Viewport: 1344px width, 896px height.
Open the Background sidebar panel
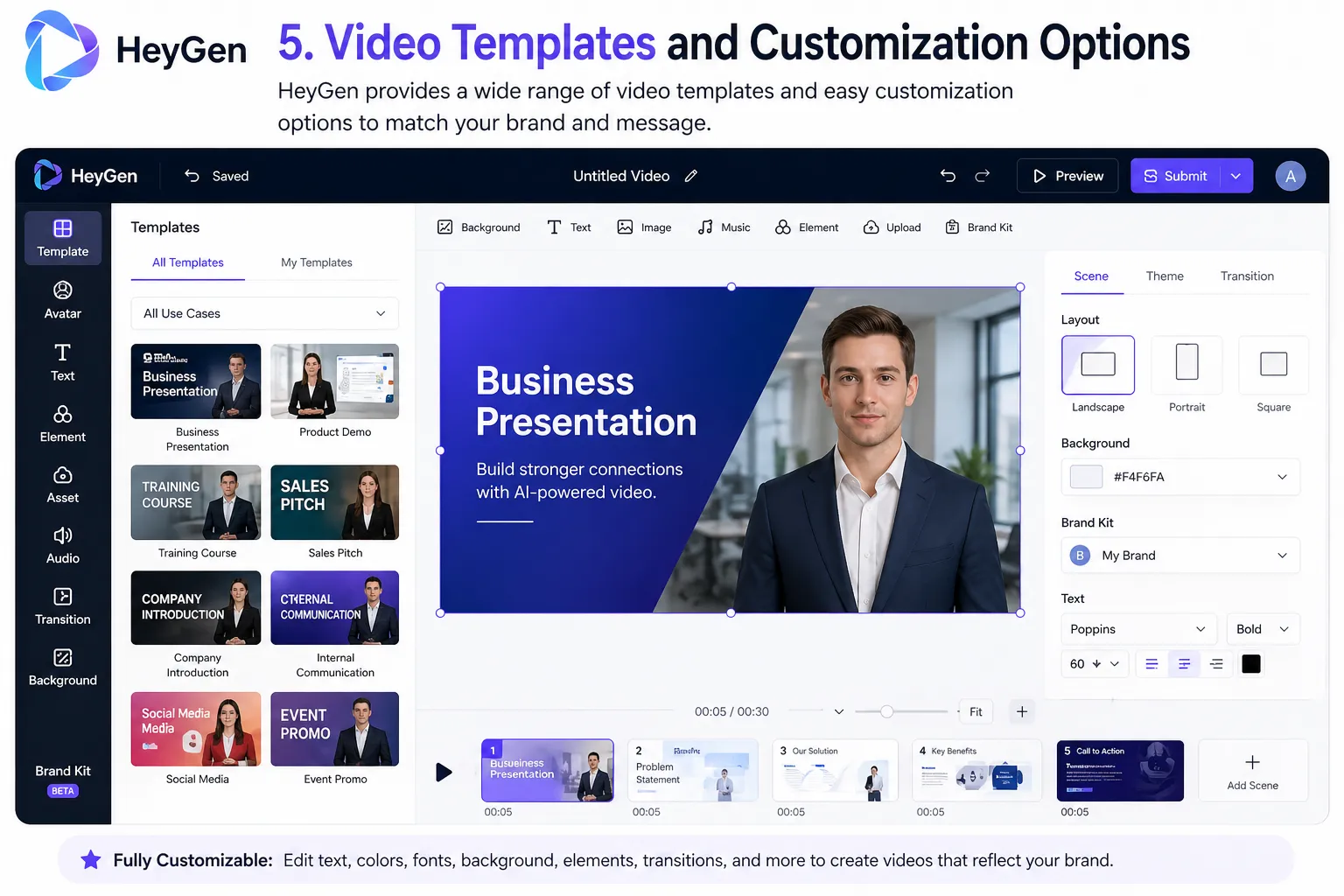tap(63, 668)
